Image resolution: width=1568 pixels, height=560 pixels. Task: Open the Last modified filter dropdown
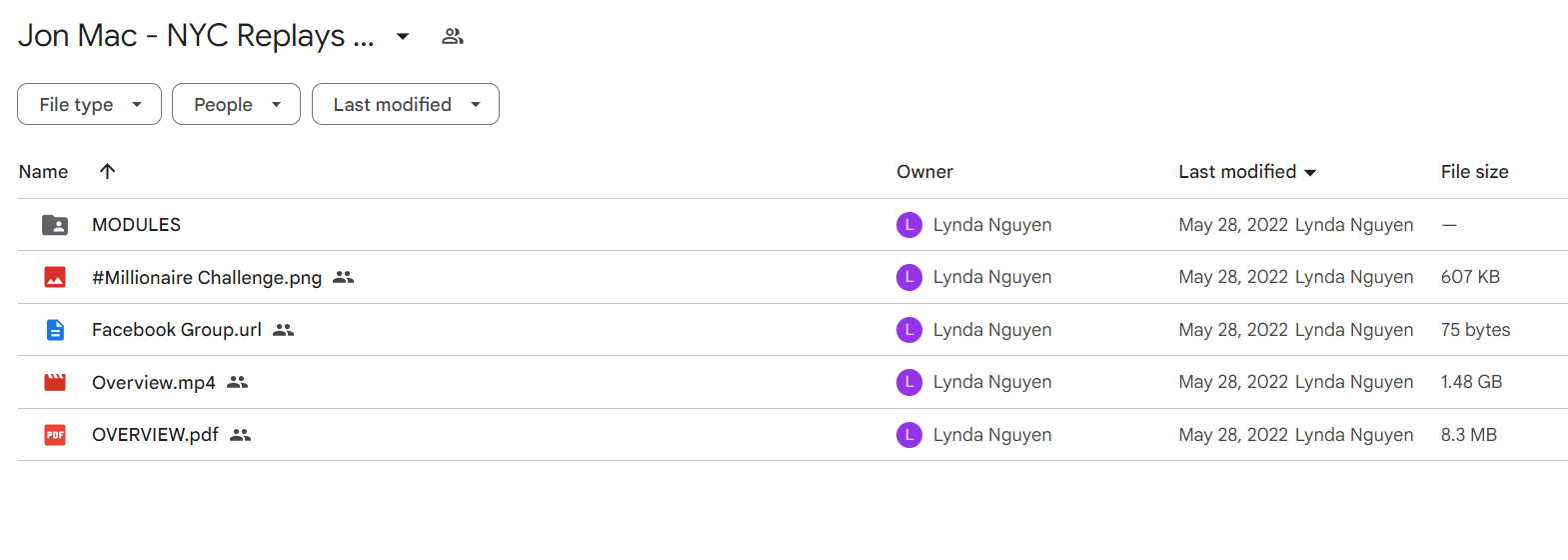click(405, 104)
